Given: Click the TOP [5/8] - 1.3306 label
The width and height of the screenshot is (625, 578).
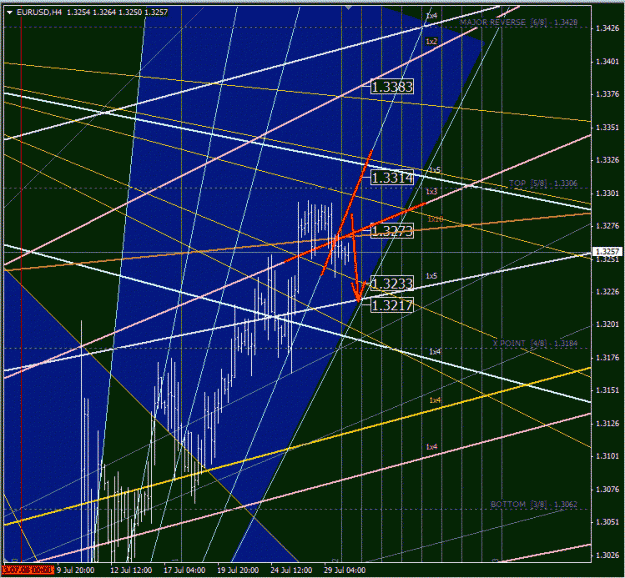Looking at the screenshot, I should 543,183.
